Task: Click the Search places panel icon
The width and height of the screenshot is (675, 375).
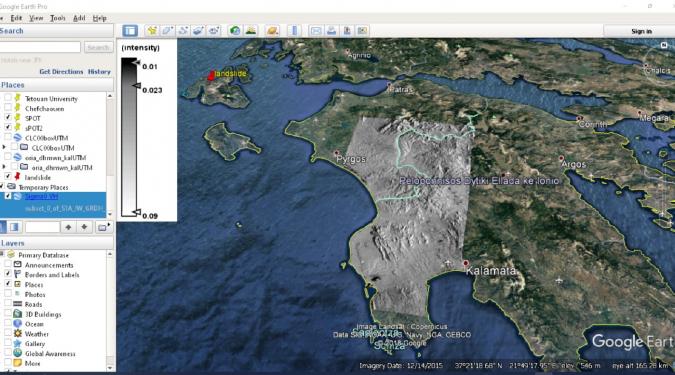Action: (x=4, y=227)
